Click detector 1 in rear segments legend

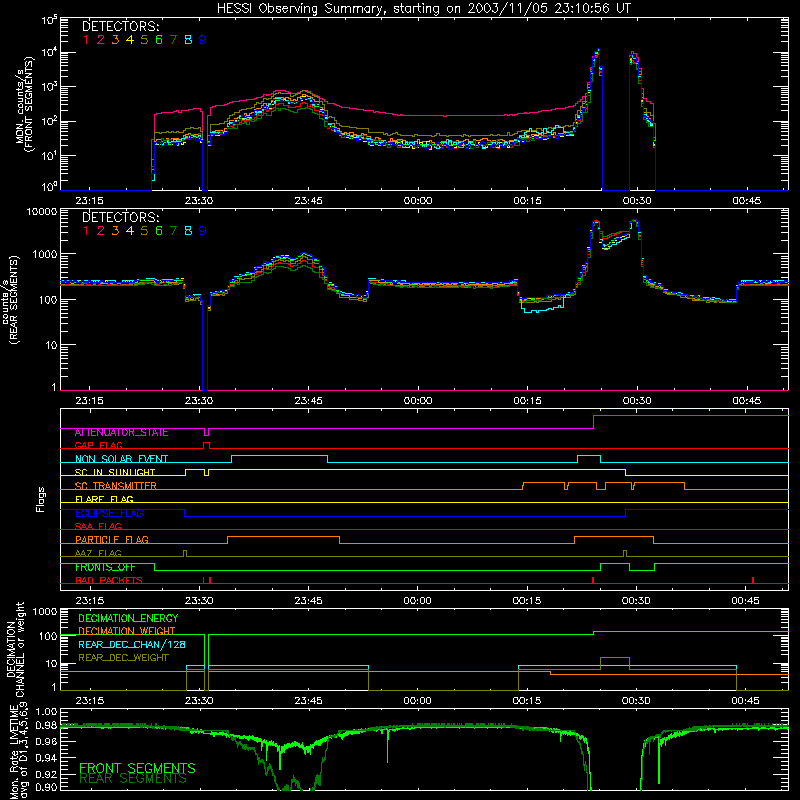pos(86,231)
